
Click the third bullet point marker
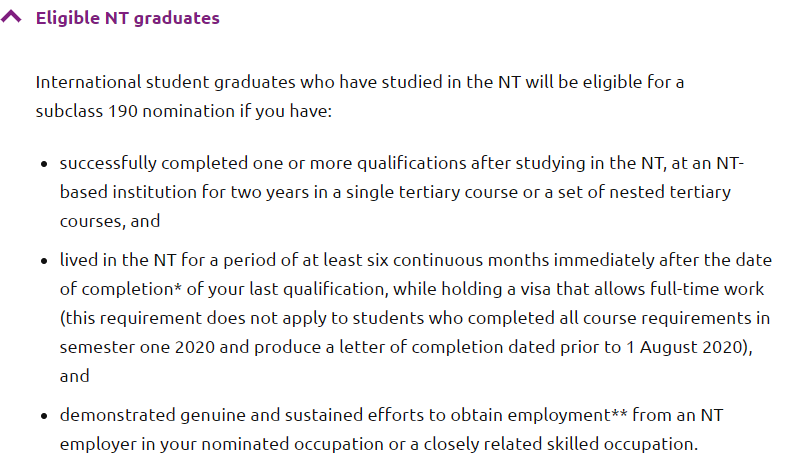coord(45,415)
